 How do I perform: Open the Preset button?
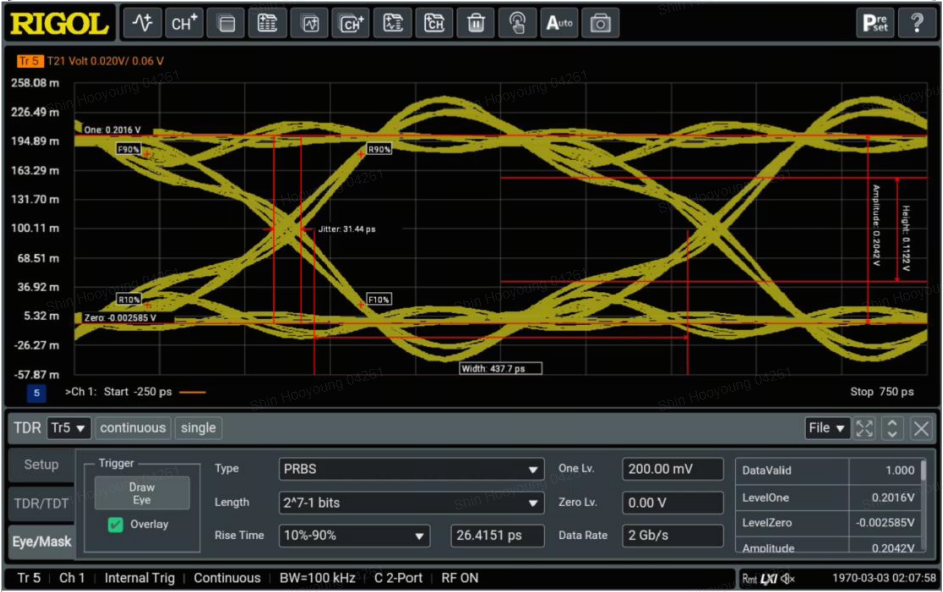tap(875, 23)
